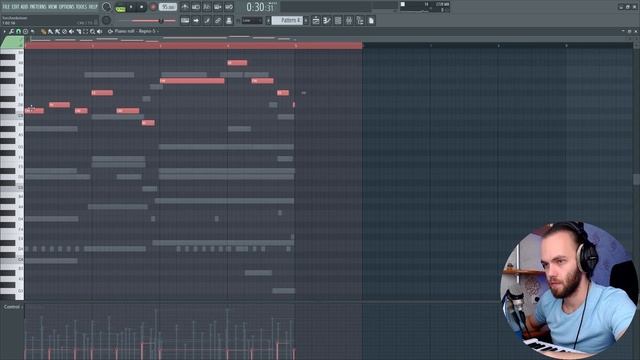Screen dimensions: 640x360
Task: Click the brush icon beside step editing
Action: [x=207, y=20]
